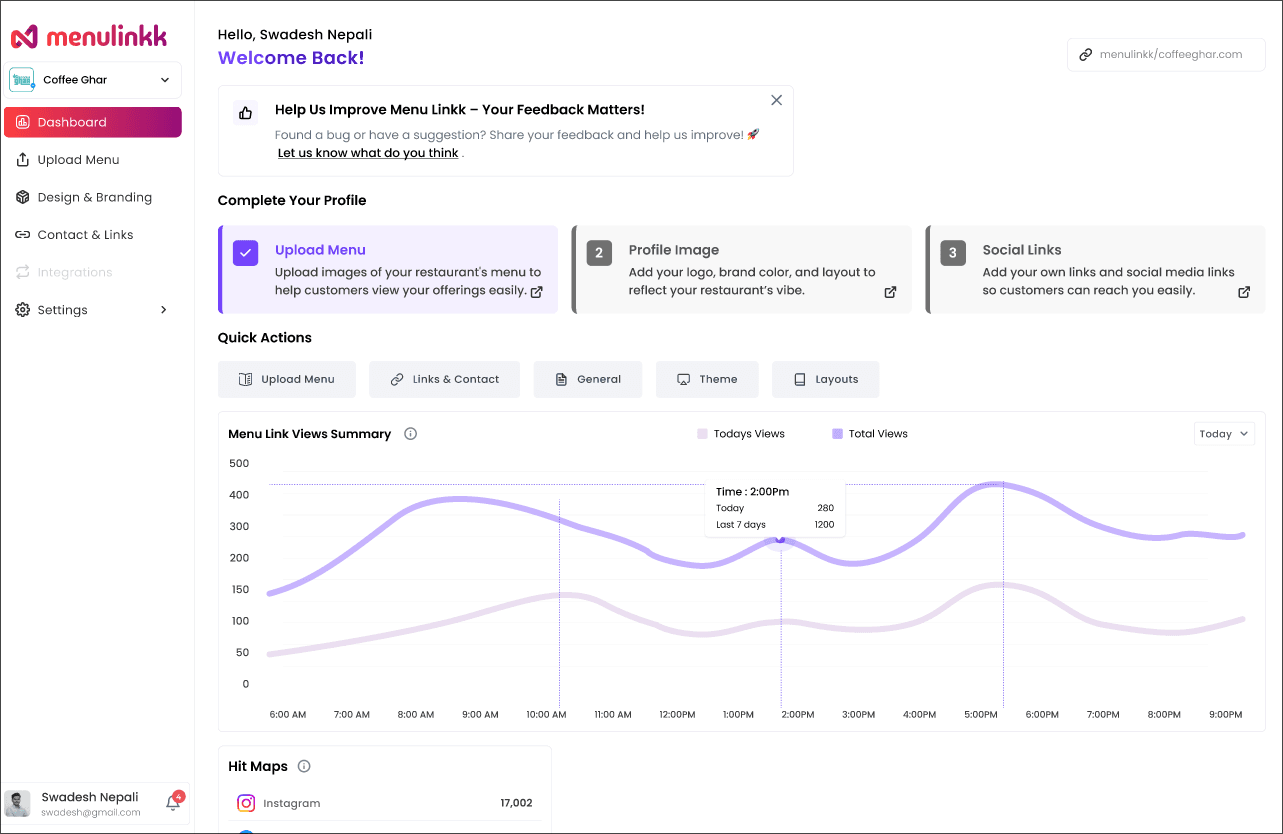Click the menulinkk logo
This screenshot has height=834, width=1283.
[89, 37]
